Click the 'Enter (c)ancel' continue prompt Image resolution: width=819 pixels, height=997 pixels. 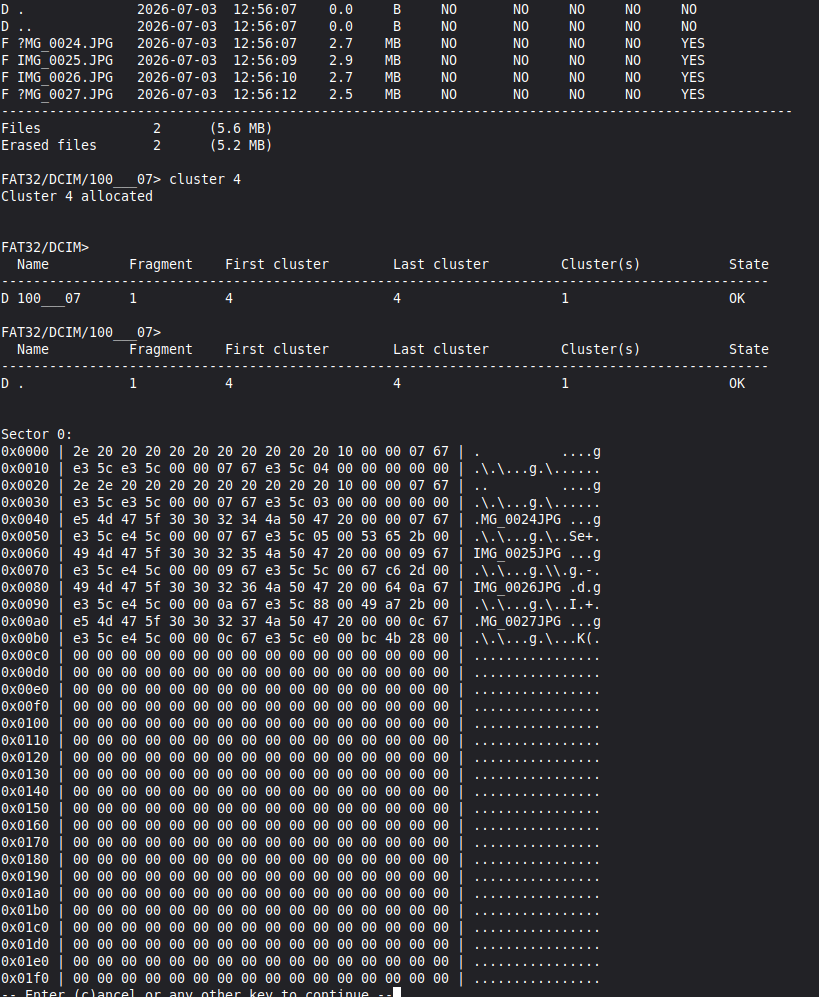tap(197, 993)
